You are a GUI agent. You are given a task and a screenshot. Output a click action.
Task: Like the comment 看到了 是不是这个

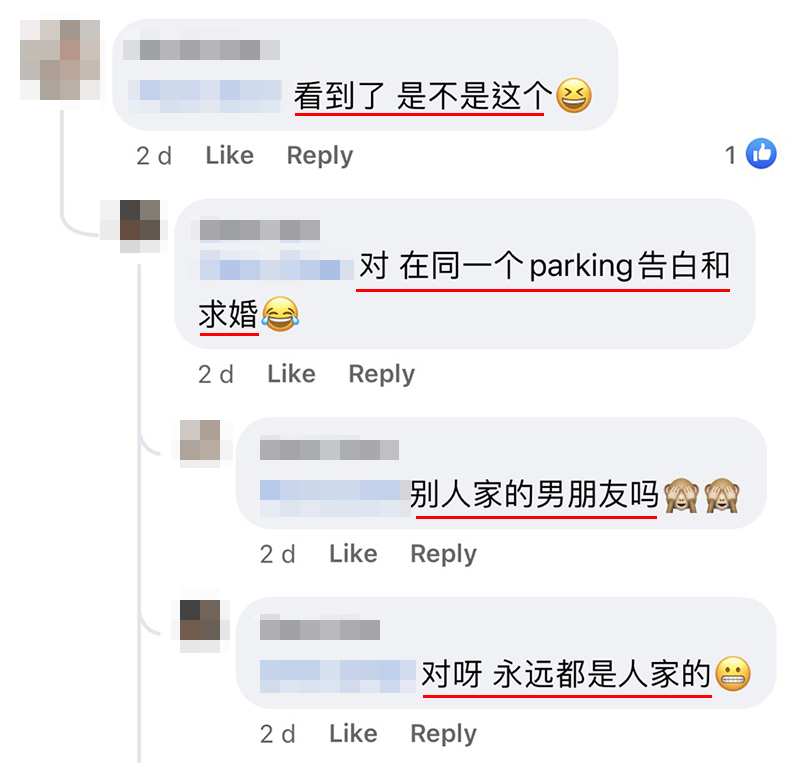230,155
